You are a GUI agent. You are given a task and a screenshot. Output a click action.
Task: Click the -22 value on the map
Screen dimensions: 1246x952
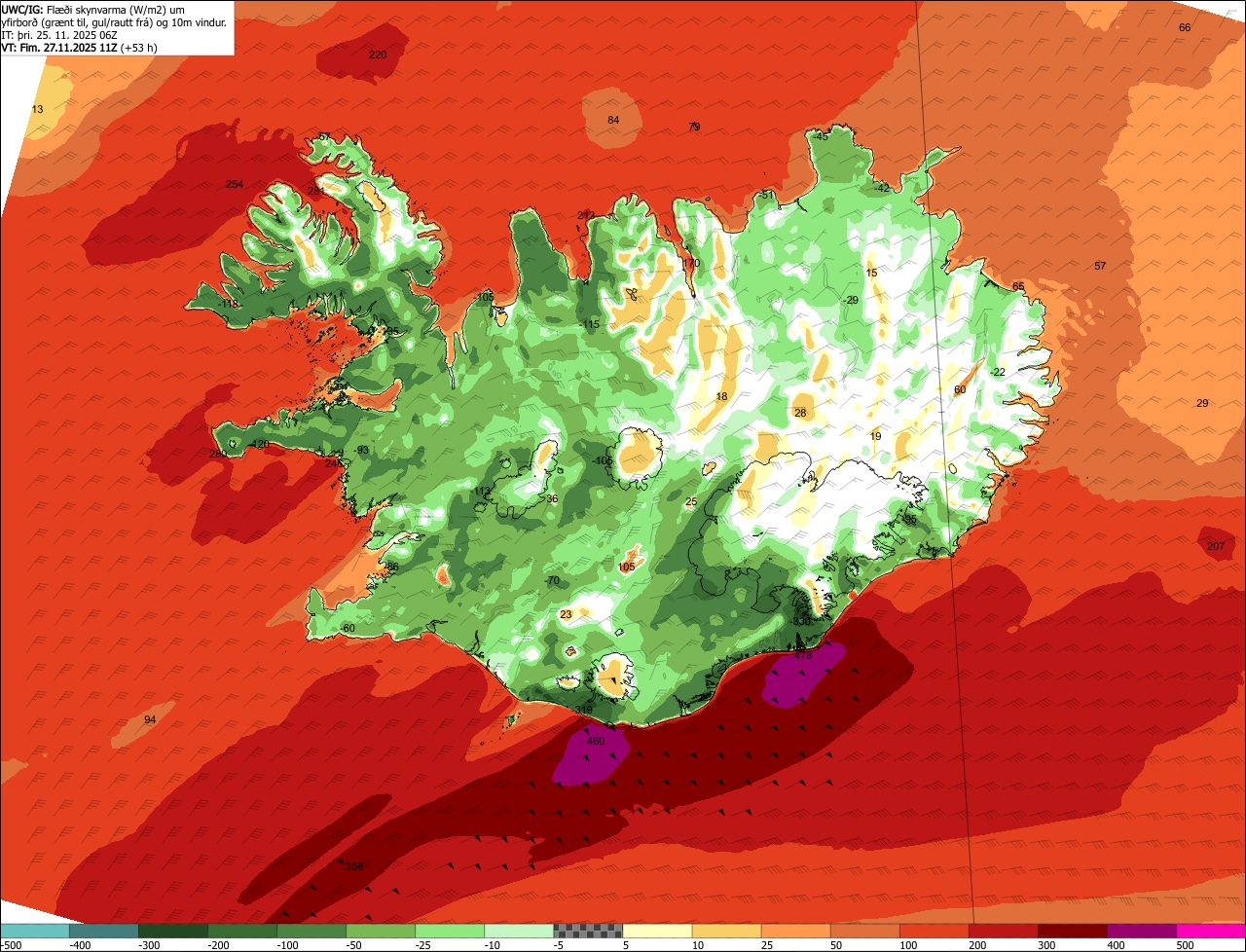tap(998, 372)
